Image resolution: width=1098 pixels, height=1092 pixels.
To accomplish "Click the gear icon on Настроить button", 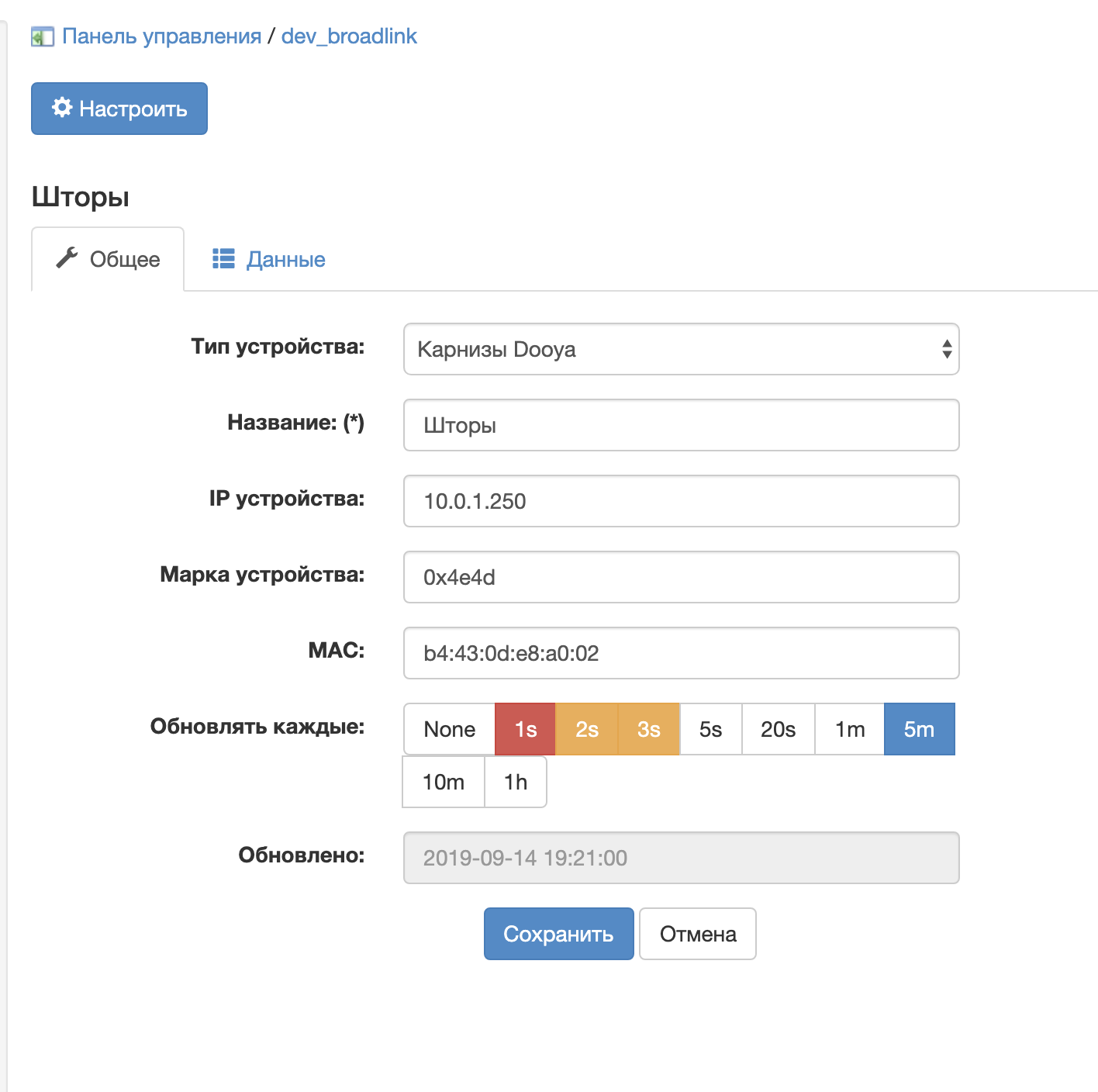I will point(61,109).
